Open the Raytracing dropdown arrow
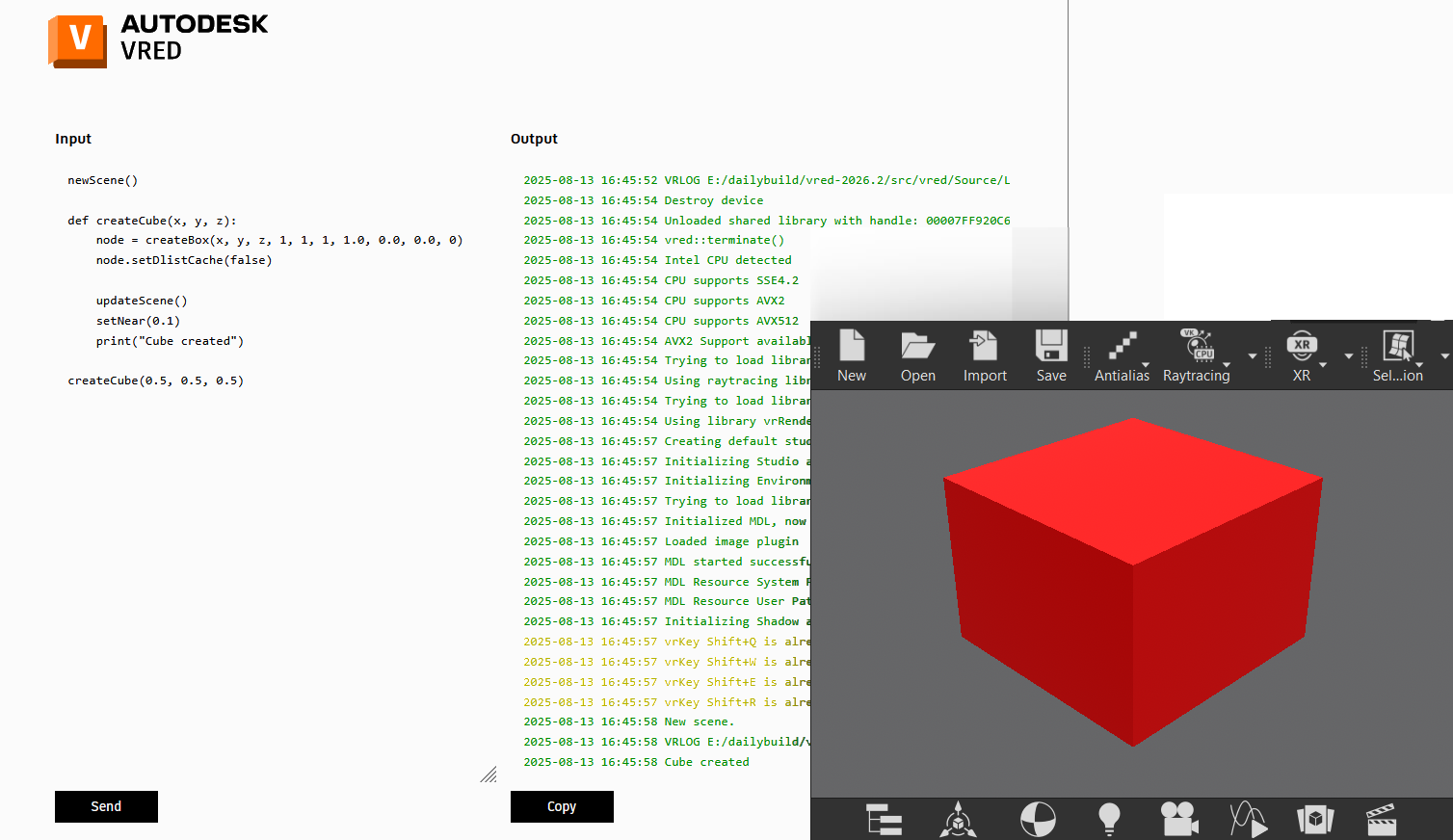 coord(1227,364)
